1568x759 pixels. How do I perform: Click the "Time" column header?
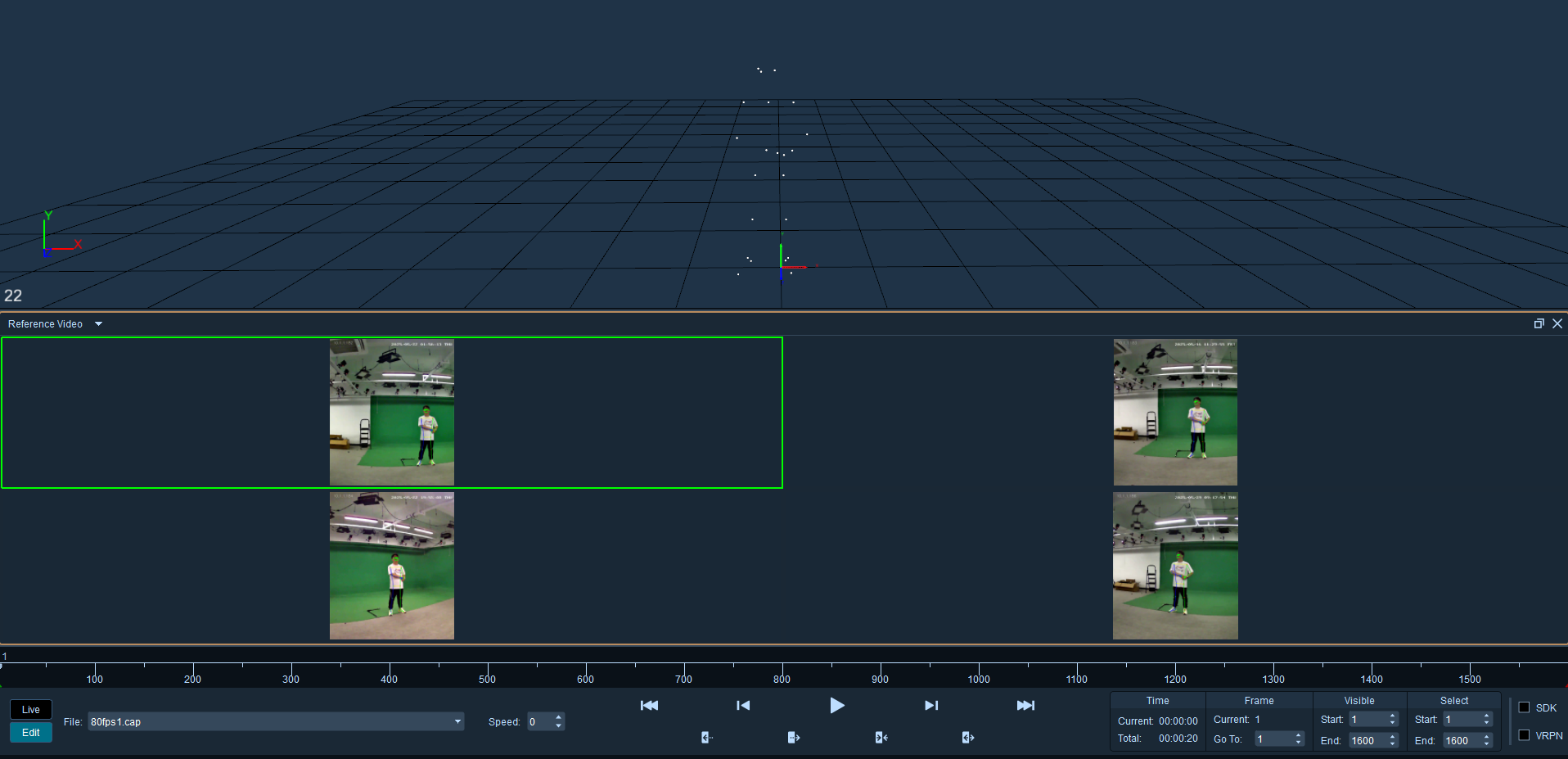tap(1157, 701)
